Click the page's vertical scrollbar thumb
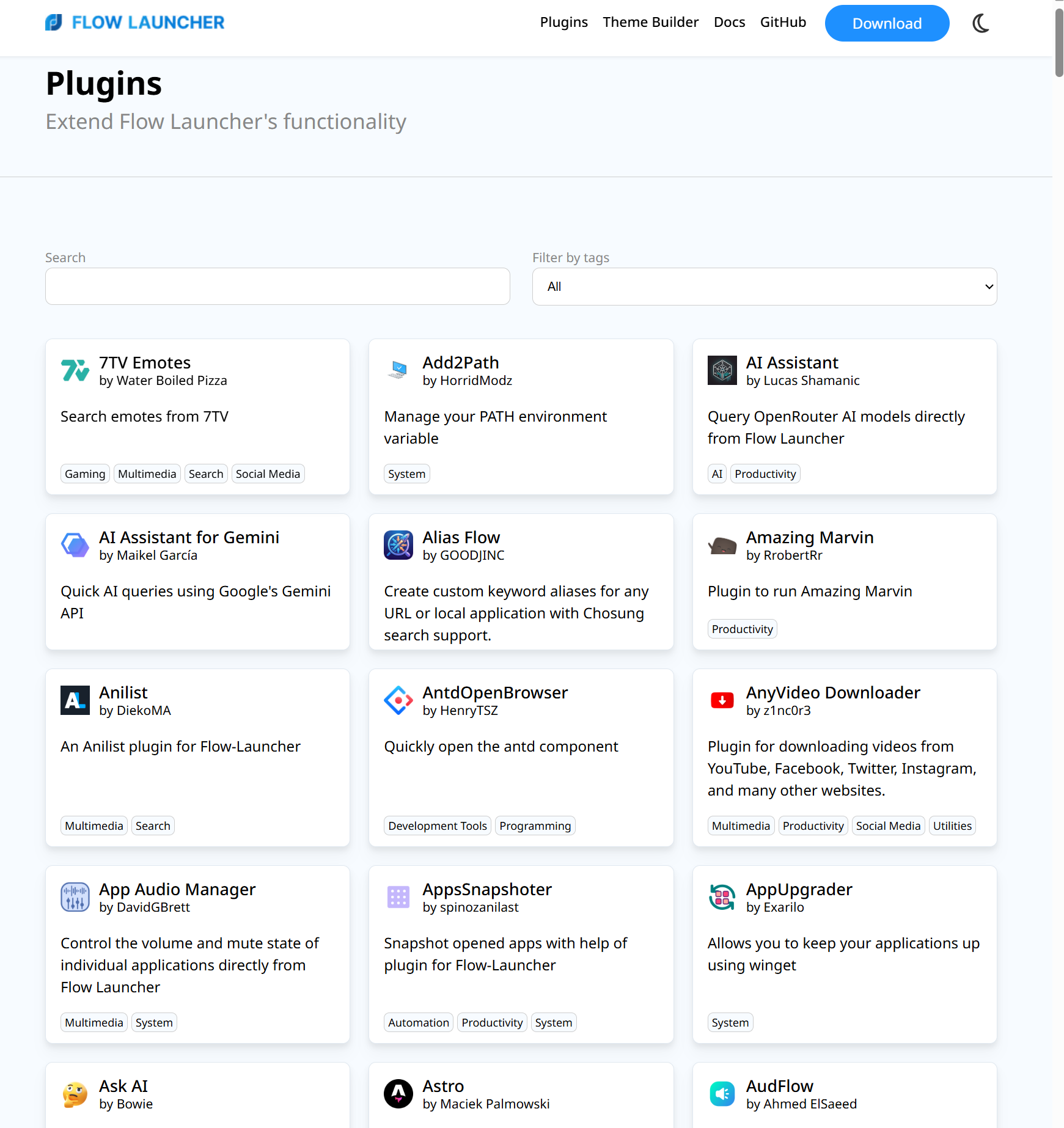Image resolution: width=1064 pixels, height=1128 pixels. pos(1059,43)
